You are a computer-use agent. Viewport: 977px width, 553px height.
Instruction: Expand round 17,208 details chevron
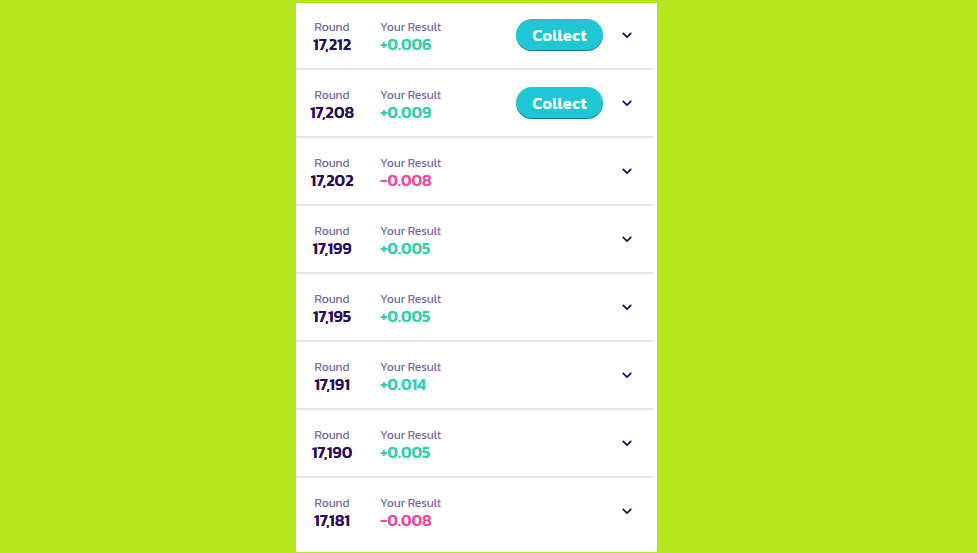[627, 103]
